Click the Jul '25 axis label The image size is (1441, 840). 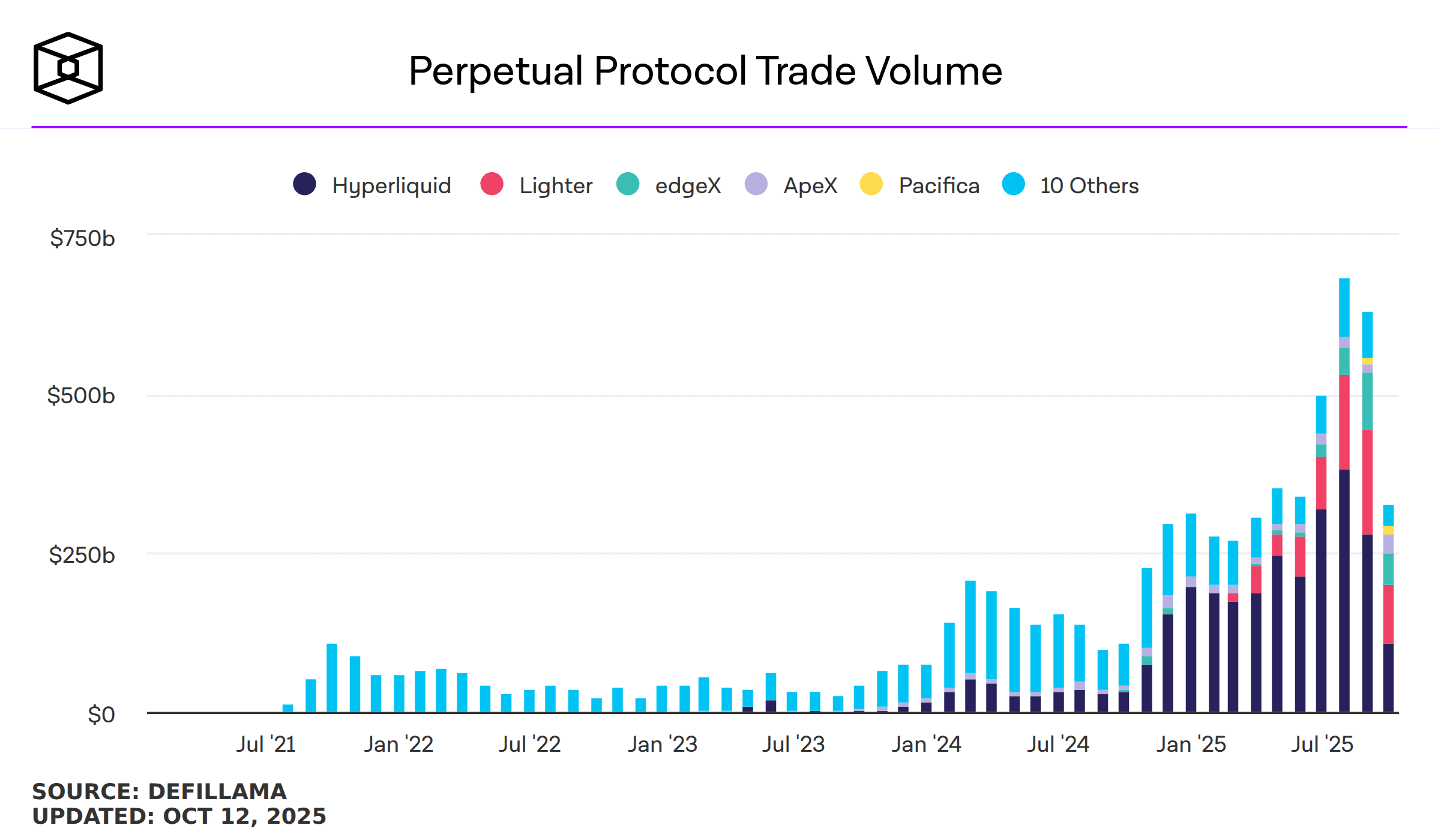pyautogui.click(x=1322, y=745)
